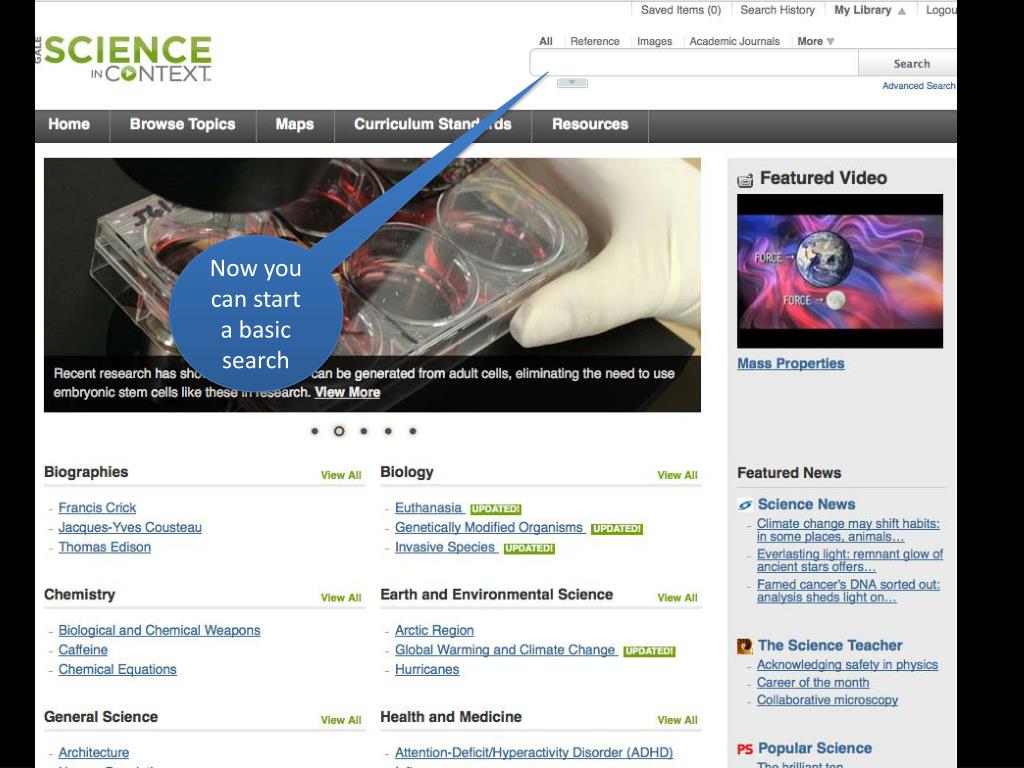Viewport: 1024px width, 768px height.
Task: Open Browse Topics in navigation bar
Action: click(x=182, y=125)
